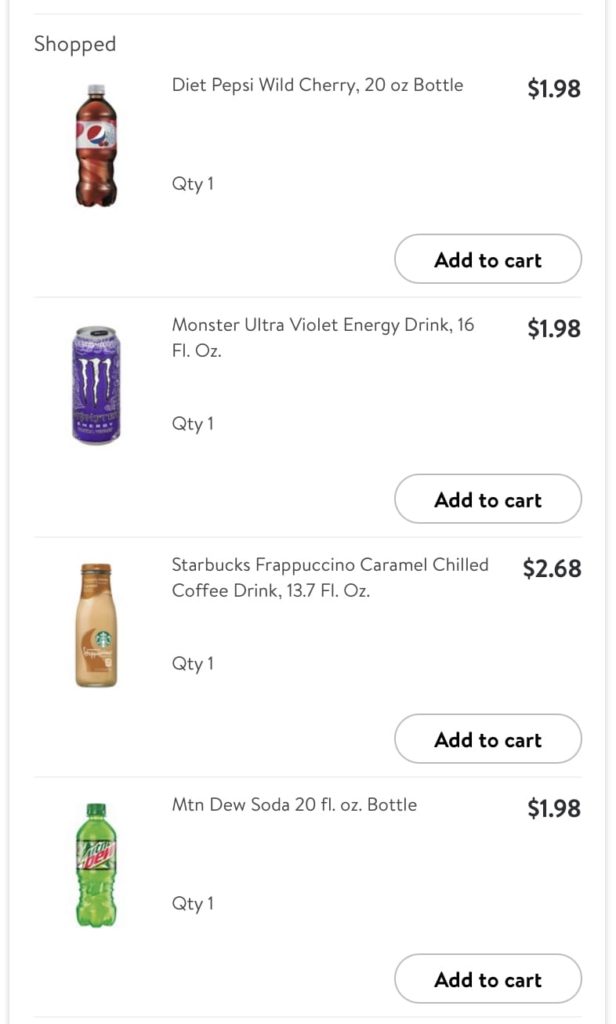Add Mtn Dew Soda to cart
Viewport: 616px width, 1024px height.
pyautogui.click(x=487, y=980)
